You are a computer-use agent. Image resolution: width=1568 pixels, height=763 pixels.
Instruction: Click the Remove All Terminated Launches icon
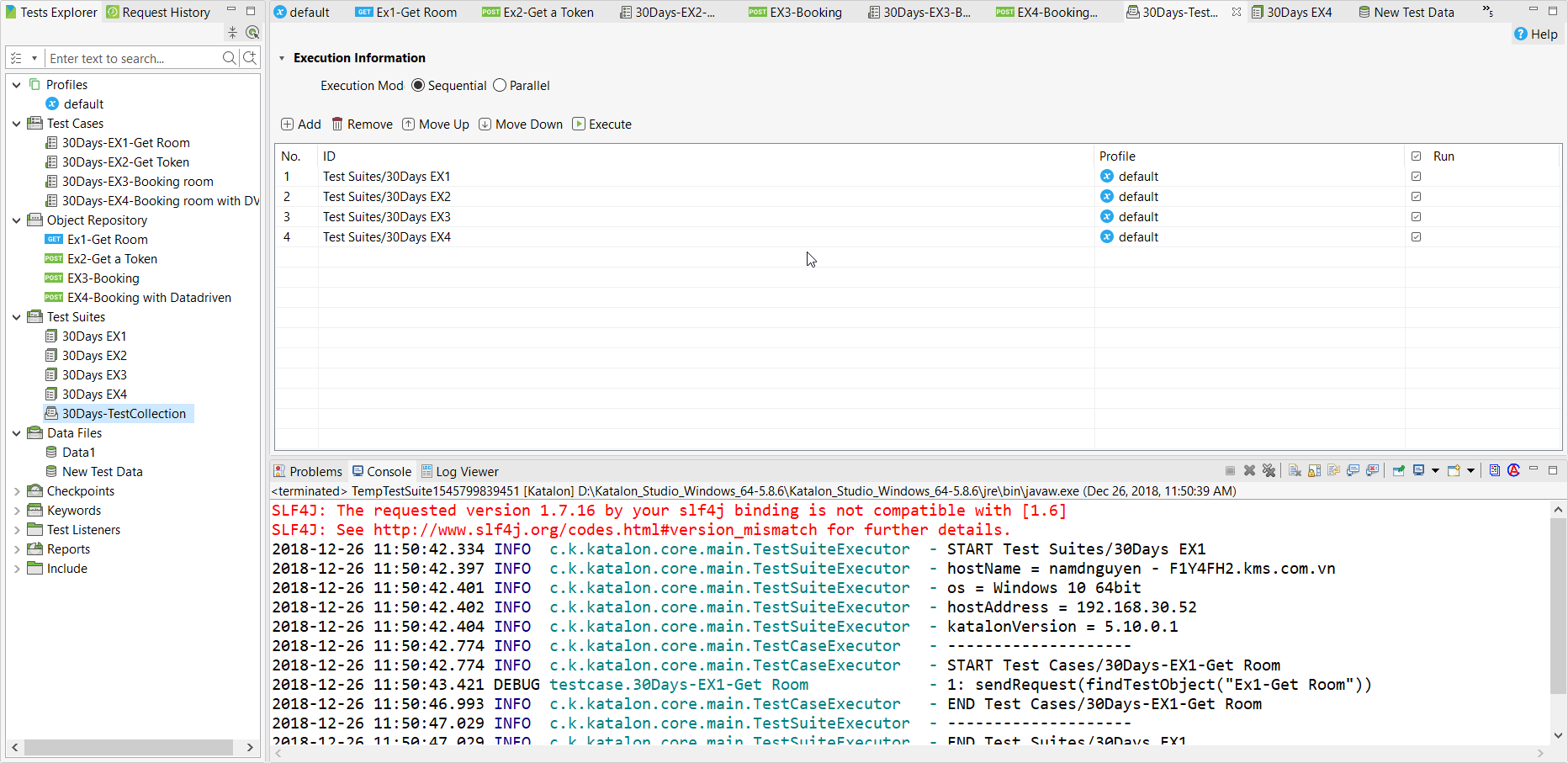(x=1269, y=471)
